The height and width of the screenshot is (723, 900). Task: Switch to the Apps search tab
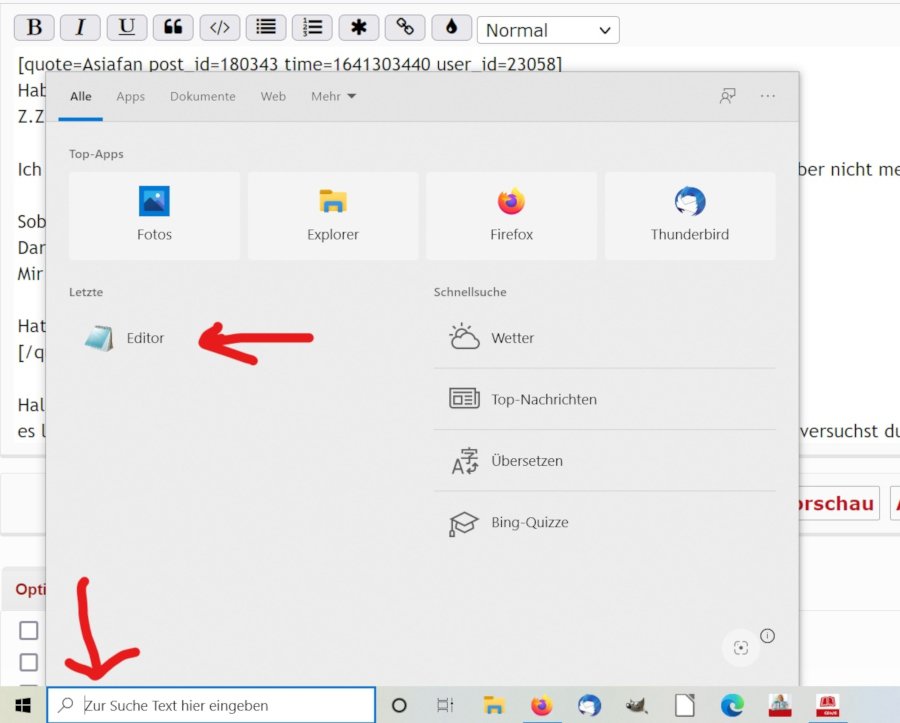point(130,96)
